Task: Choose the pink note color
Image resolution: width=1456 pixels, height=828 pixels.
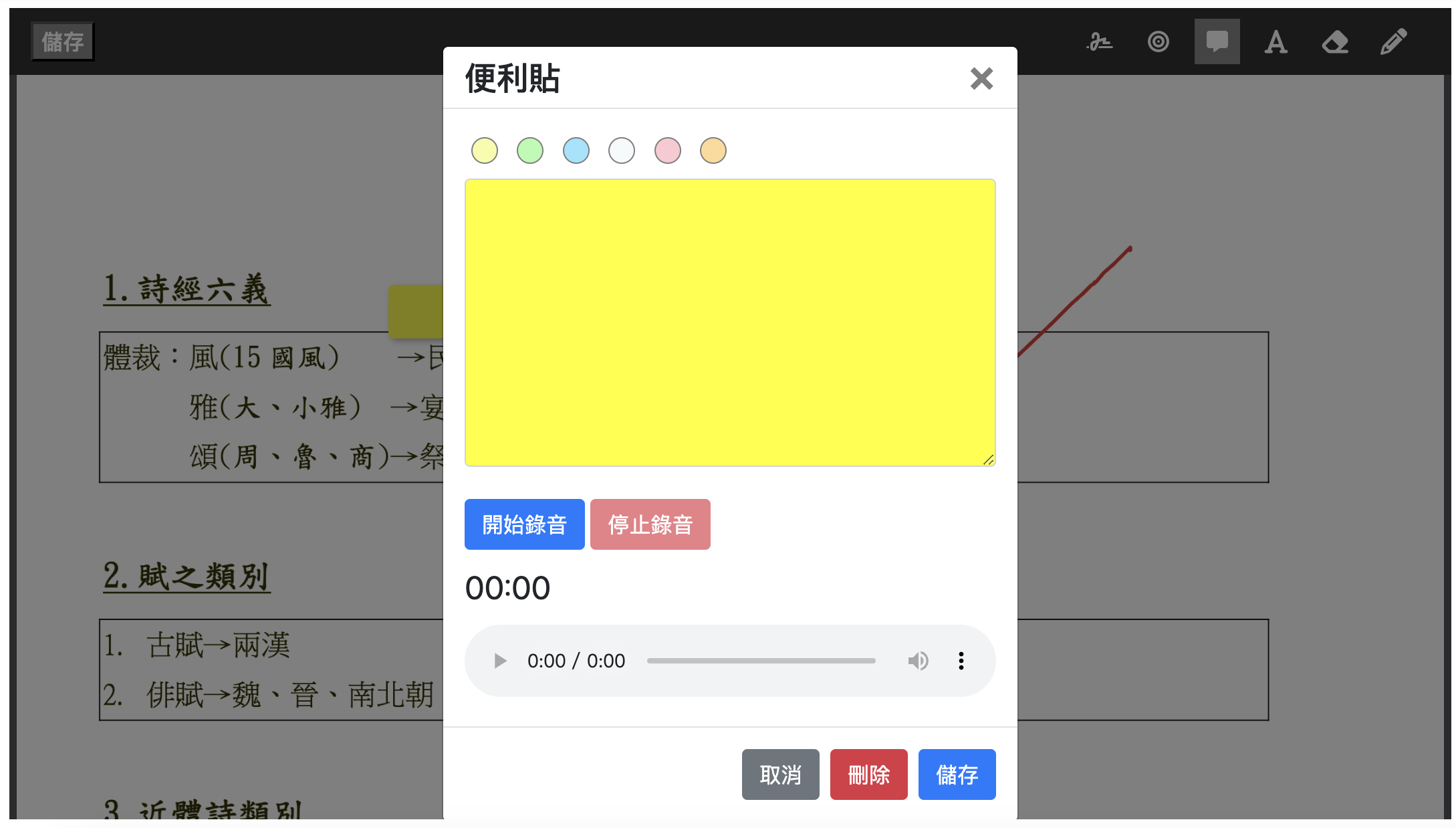Action: click(x=668, y=150)
